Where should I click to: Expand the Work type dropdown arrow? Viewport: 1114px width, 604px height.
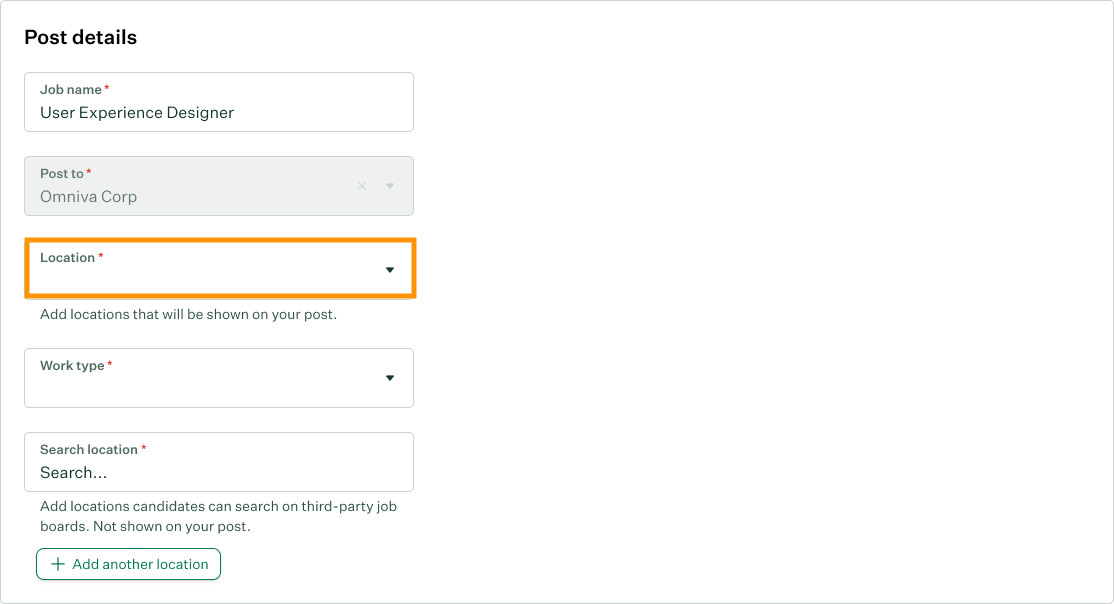(x=390, y=378)
